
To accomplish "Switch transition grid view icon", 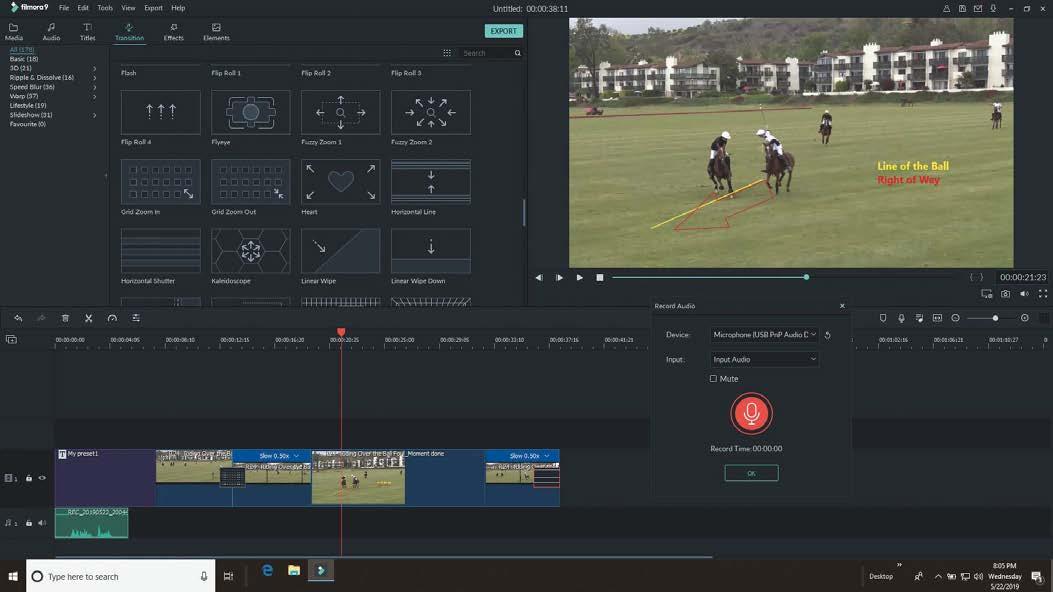I will point(447,53).
